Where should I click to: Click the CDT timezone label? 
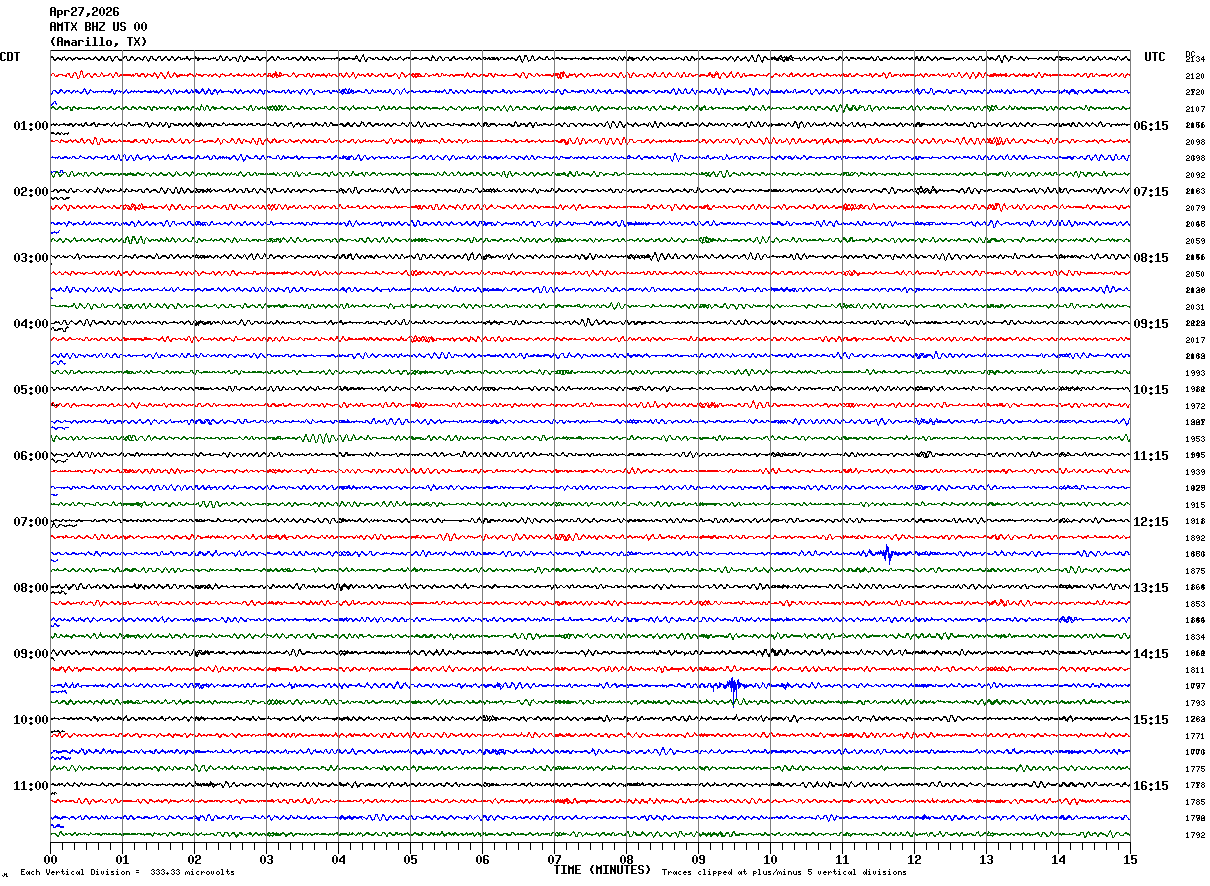pos(10,57)
